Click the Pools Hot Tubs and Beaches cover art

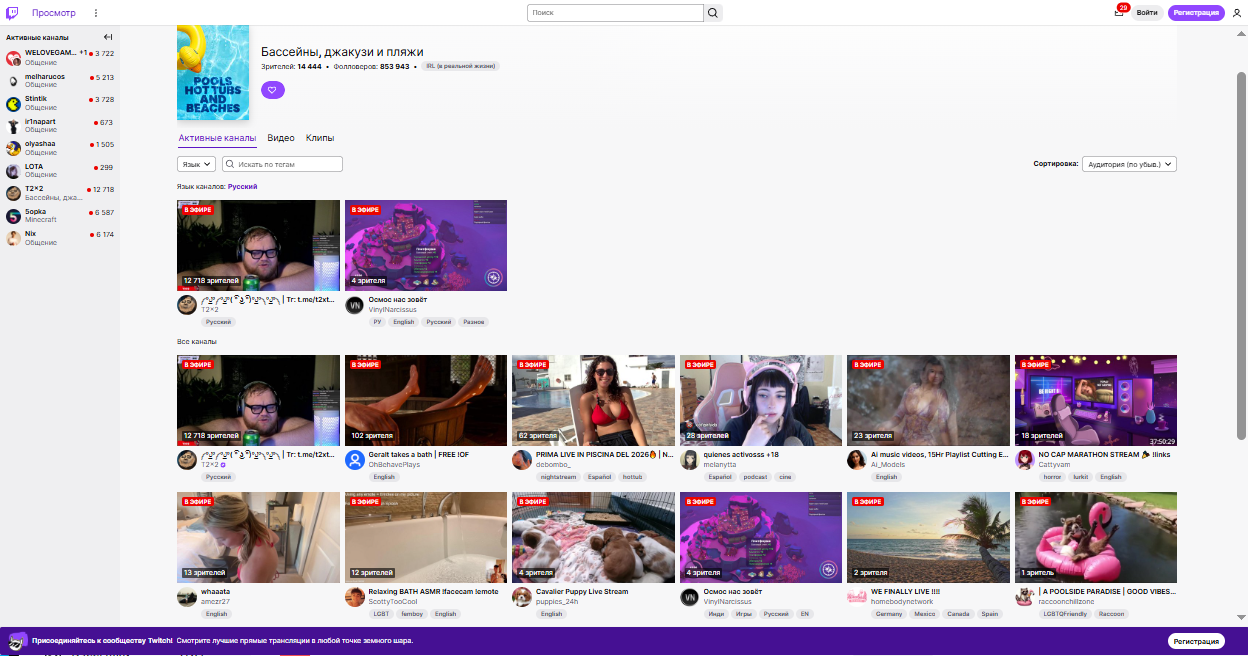[x=213, y=73]
